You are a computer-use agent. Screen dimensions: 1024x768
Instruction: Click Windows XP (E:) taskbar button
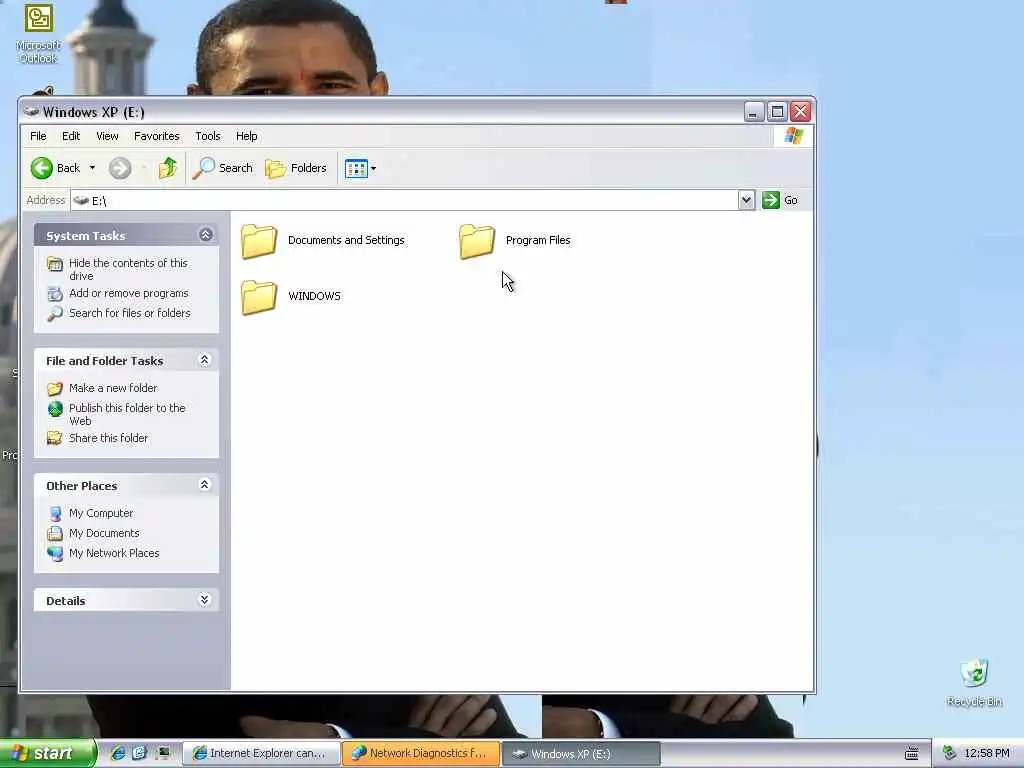point(581,754)
